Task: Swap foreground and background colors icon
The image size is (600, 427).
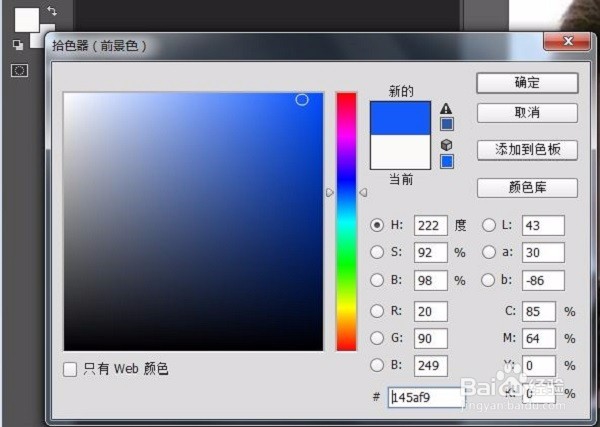Action: pyautogui.click(x=52, y=11)
